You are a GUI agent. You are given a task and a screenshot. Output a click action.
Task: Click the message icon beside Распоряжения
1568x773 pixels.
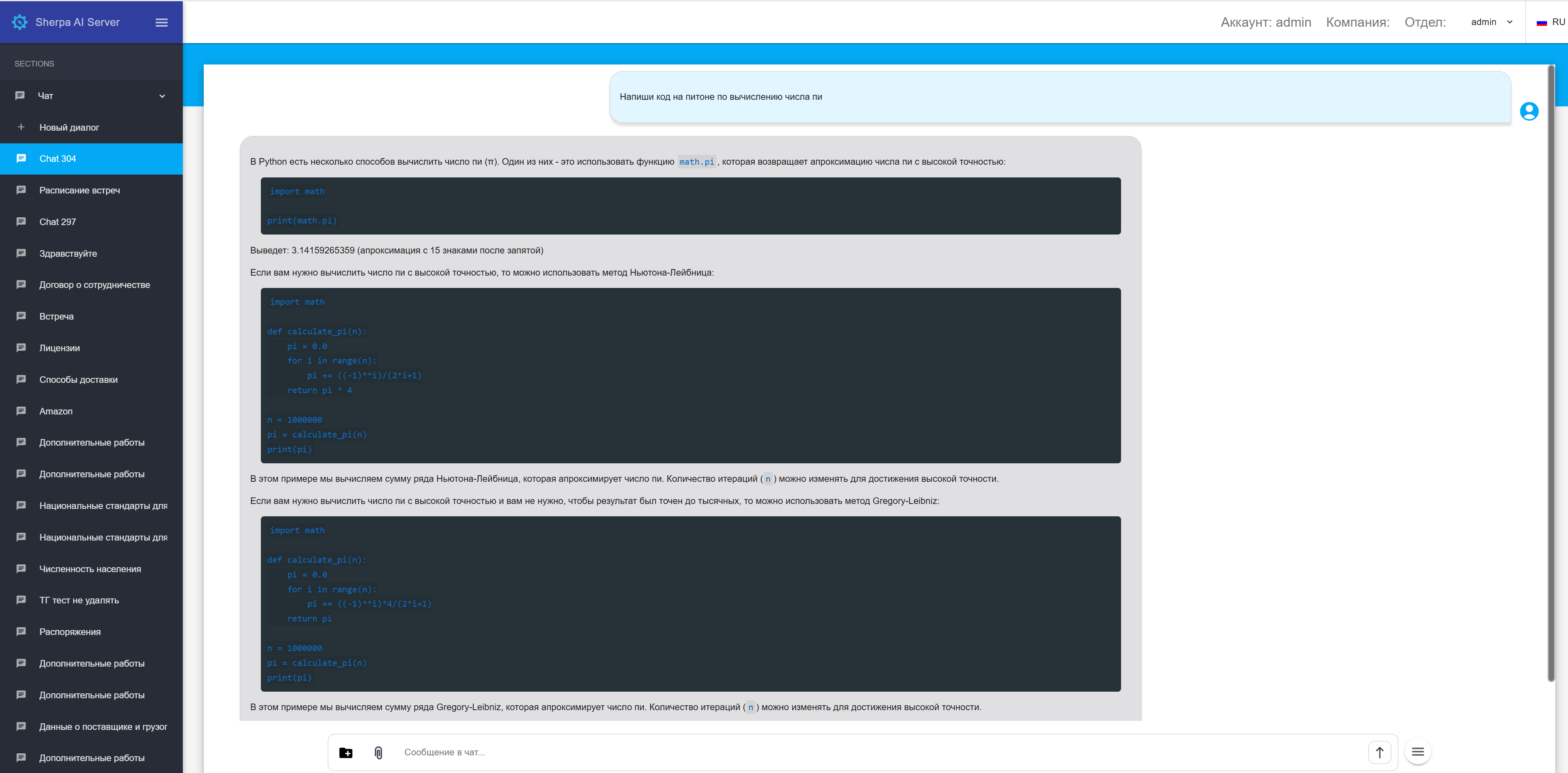coord(21,631)
